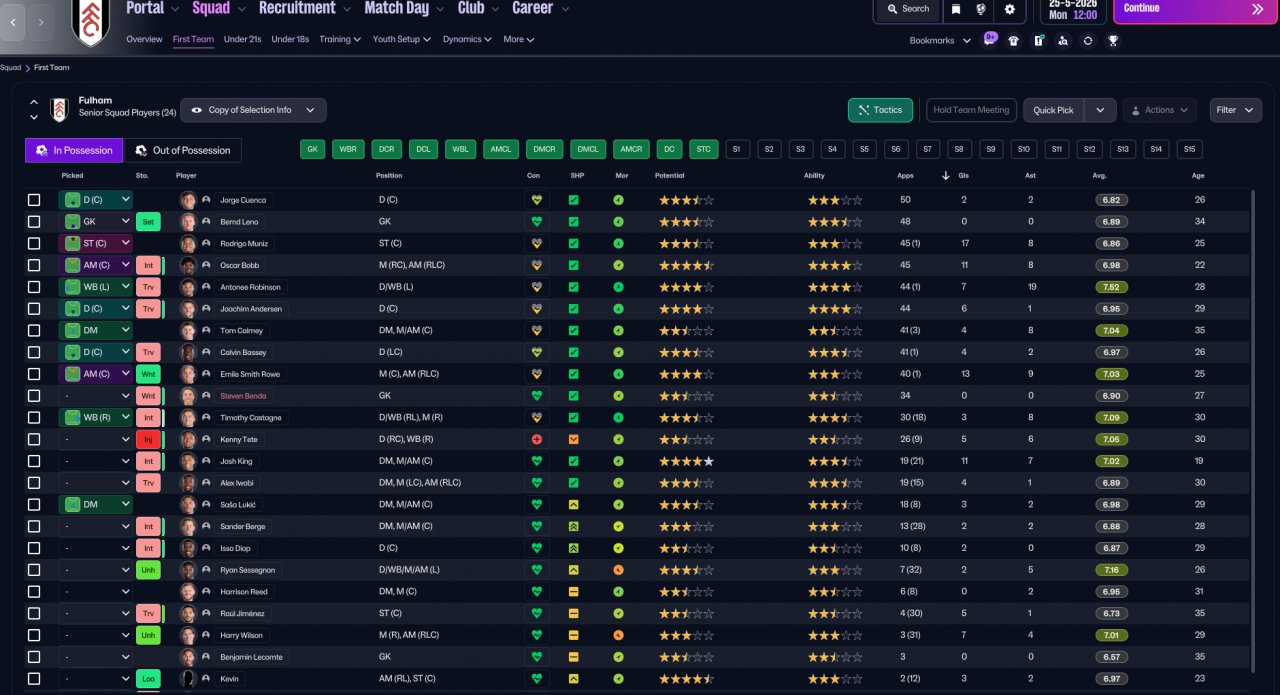
Task: Open the alert notice shortcut icon
Action: [x=1038, y=41]
